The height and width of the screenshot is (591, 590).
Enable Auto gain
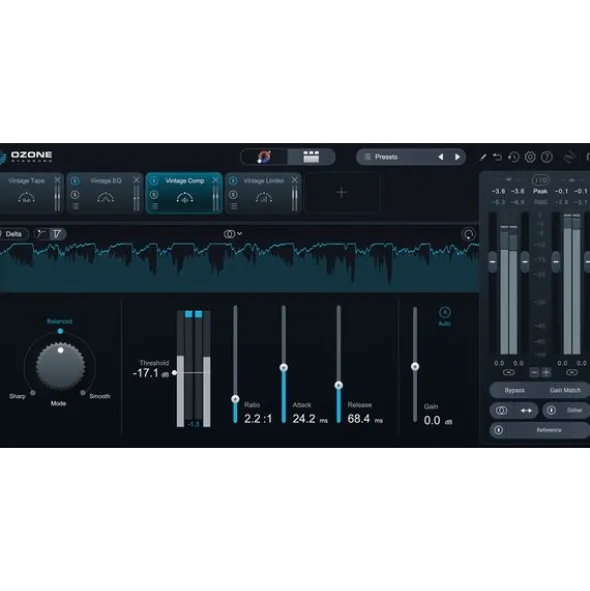pos(445,315)
